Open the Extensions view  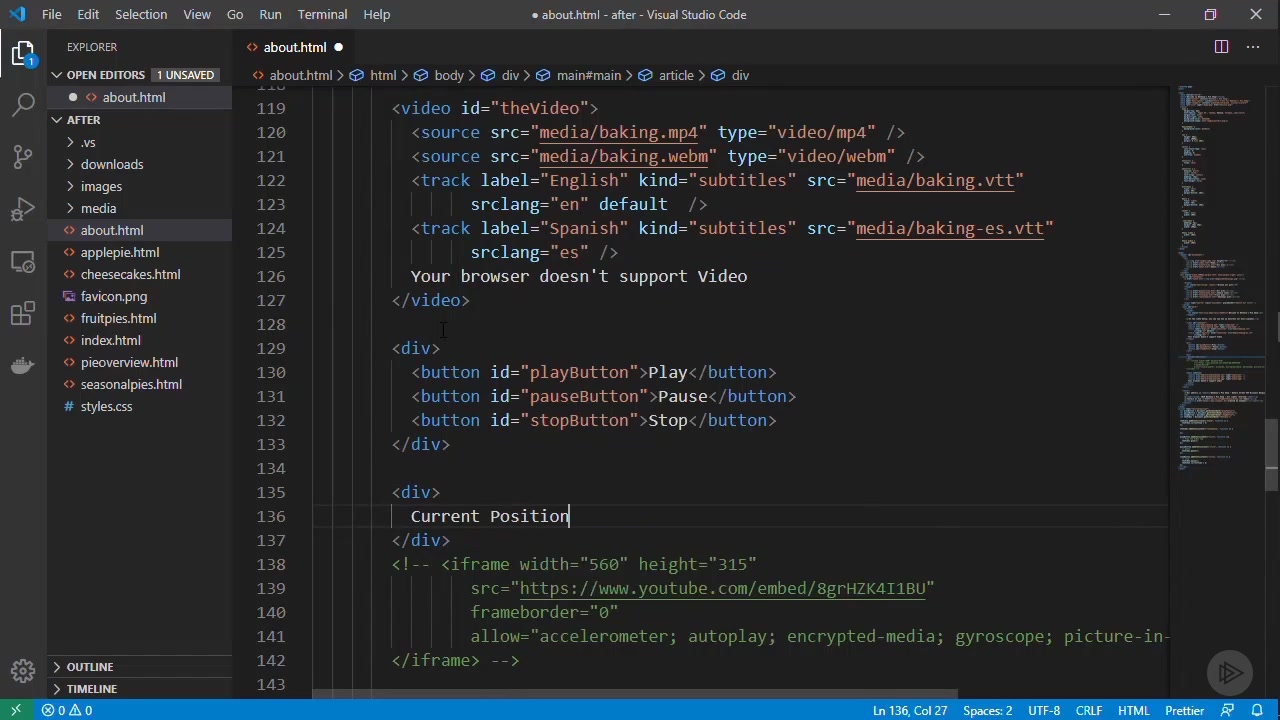[x=24, y=314]
